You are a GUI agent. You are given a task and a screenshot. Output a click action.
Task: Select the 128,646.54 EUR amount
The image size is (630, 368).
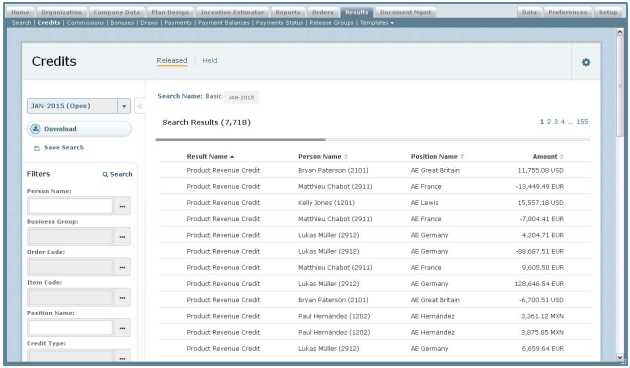click(539, 284)
